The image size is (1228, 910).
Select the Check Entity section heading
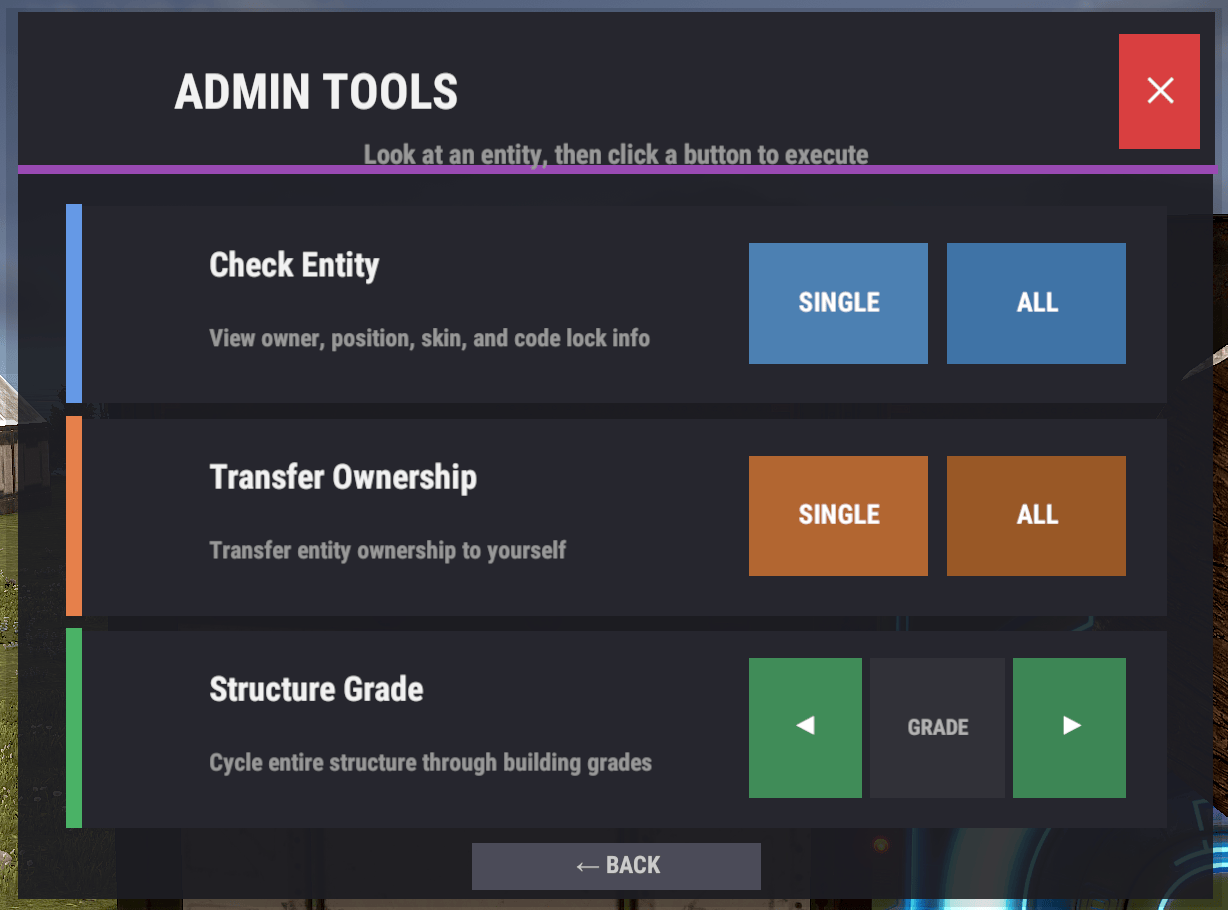293,264
